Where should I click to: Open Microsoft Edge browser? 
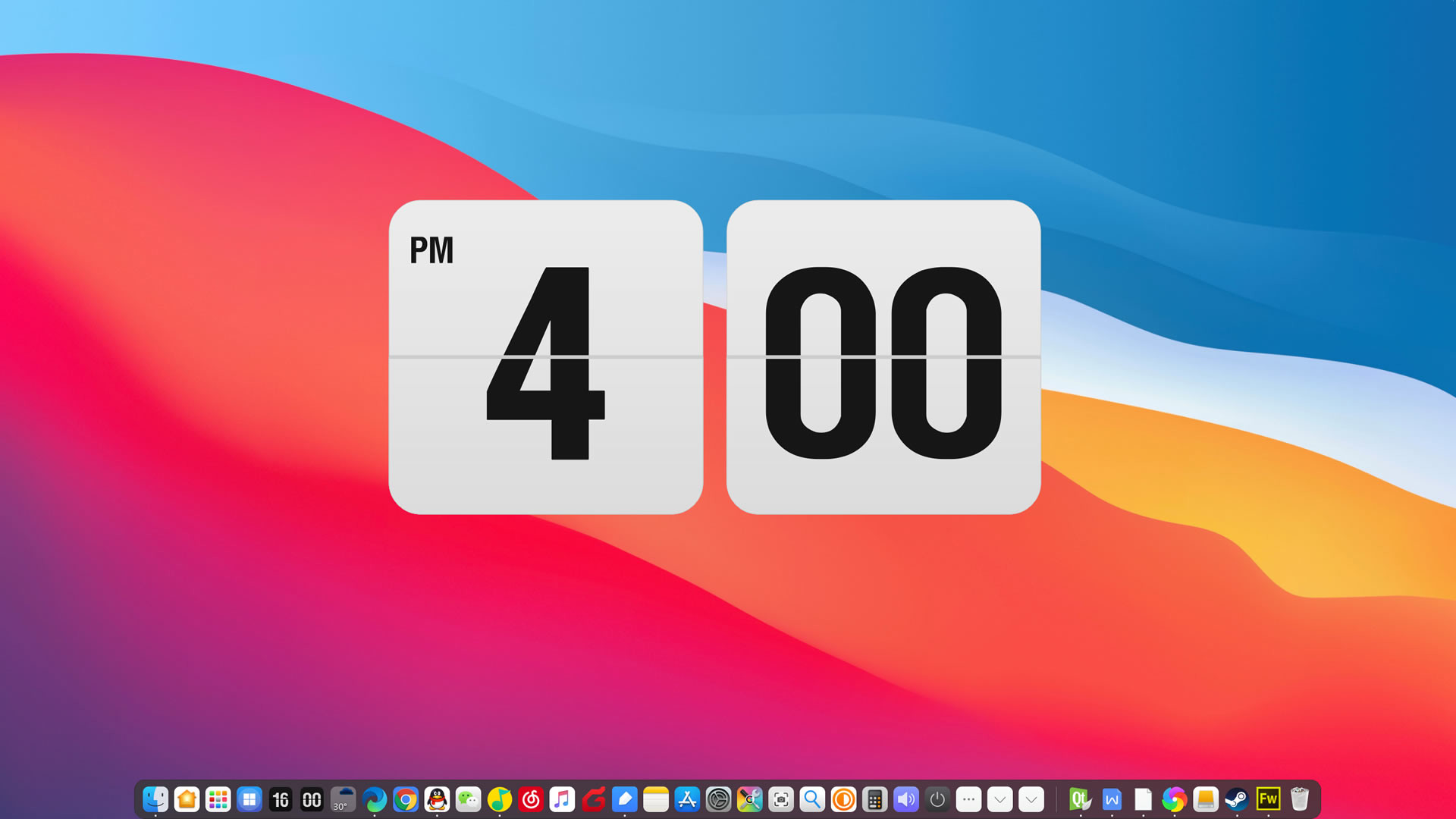(x=375, y=800)
